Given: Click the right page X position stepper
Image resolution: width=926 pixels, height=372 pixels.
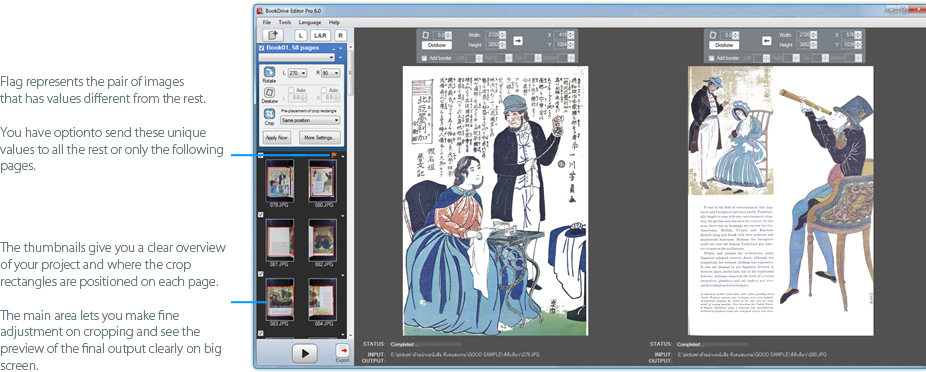Looking at the screenshot, I should [x=858, y=35].
